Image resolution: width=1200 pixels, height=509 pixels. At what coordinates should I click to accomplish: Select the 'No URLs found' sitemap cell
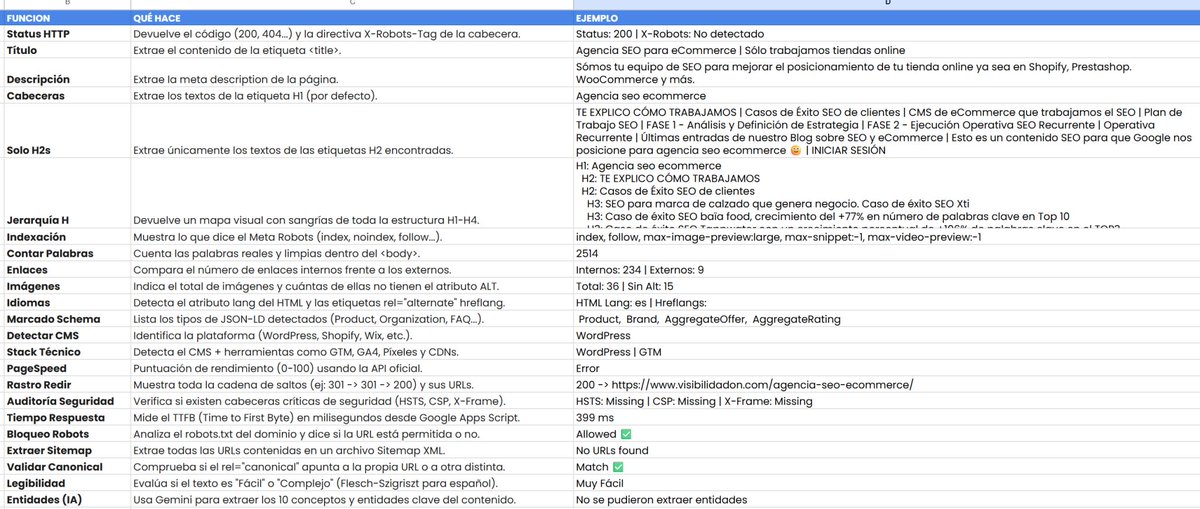(886, 450)
